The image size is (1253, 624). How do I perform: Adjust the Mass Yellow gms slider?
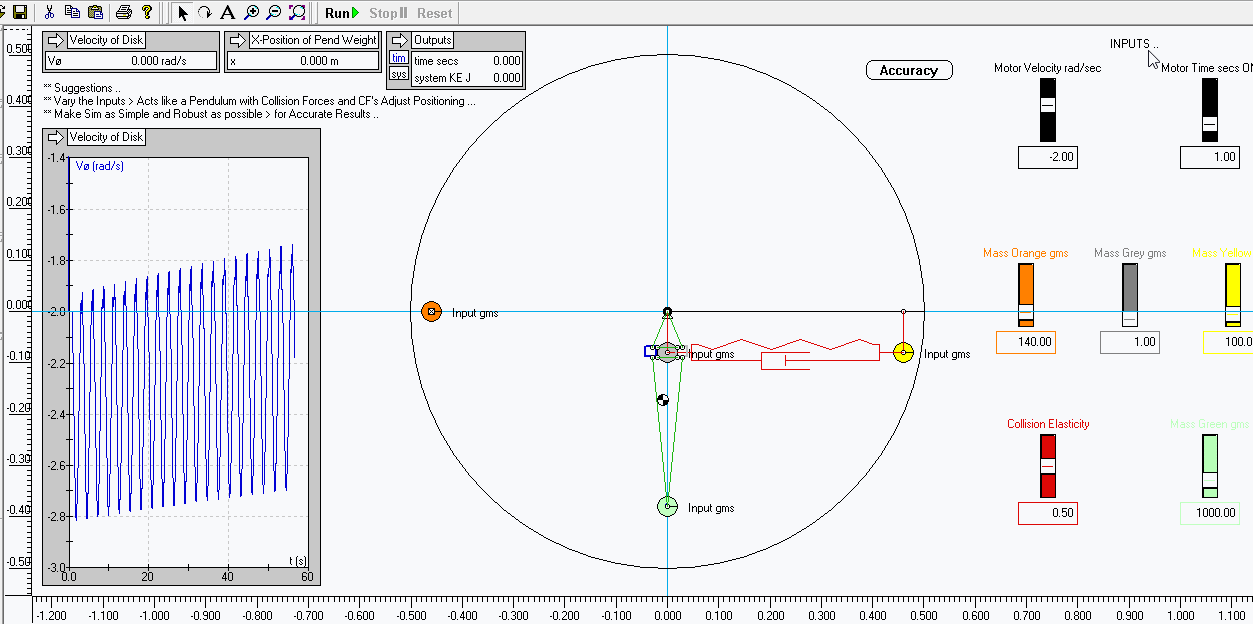[x=1233, y=295]
